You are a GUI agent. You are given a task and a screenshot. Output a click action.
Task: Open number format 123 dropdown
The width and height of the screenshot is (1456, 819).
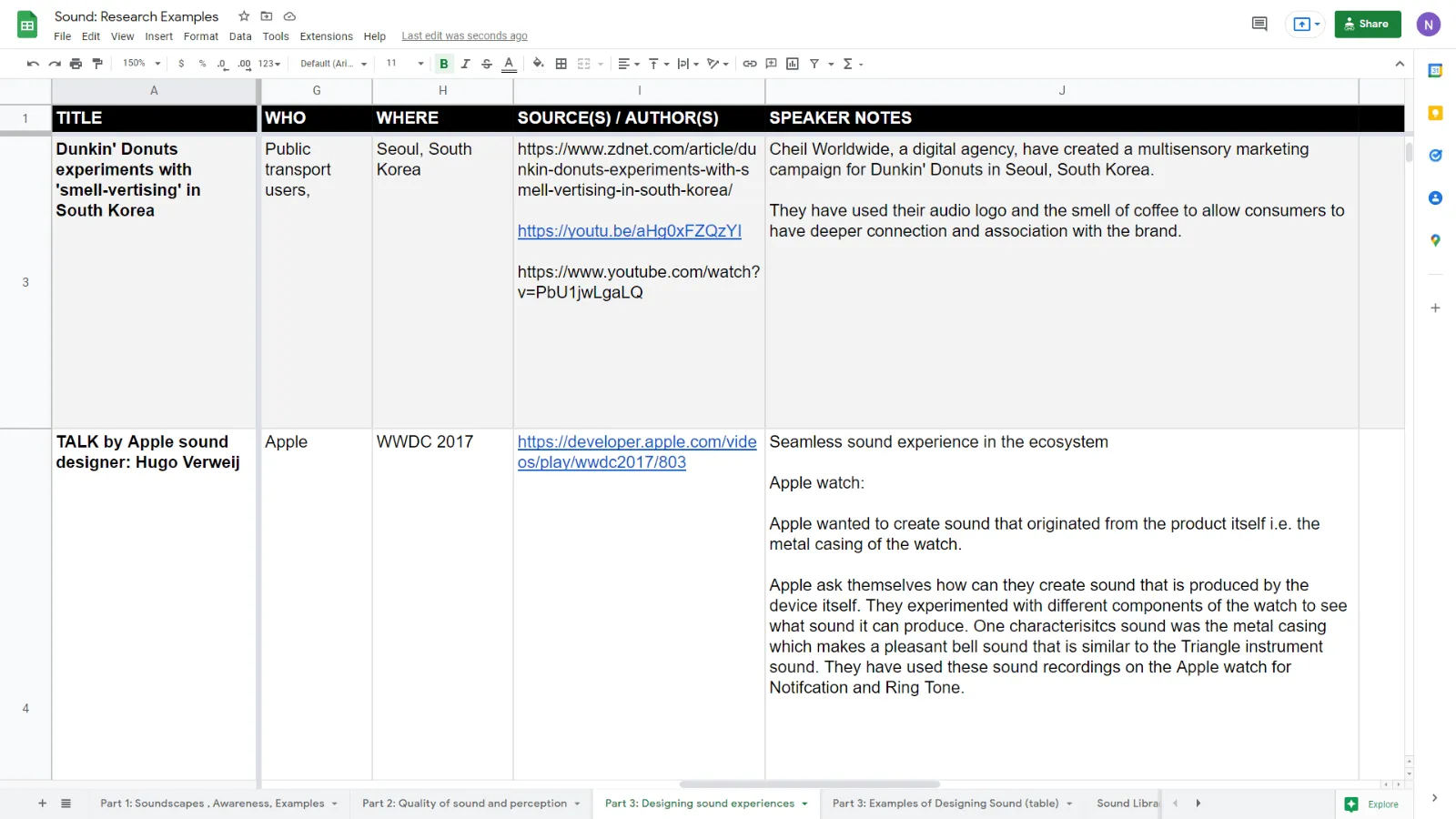pyautogui.click(x=269, y=64)
